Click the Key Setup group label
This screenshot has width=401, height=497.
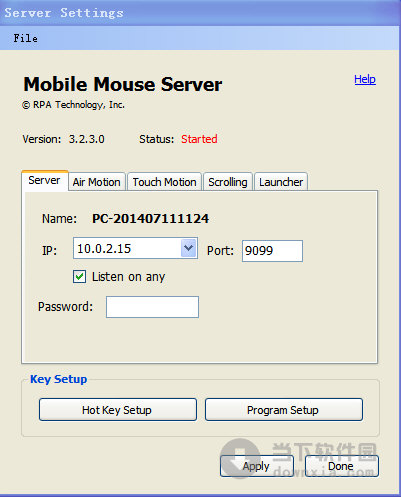(x=59, y=379)
